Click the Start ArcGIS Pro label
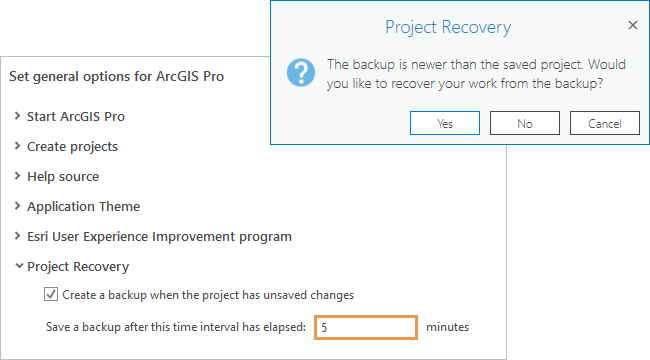 76,117
